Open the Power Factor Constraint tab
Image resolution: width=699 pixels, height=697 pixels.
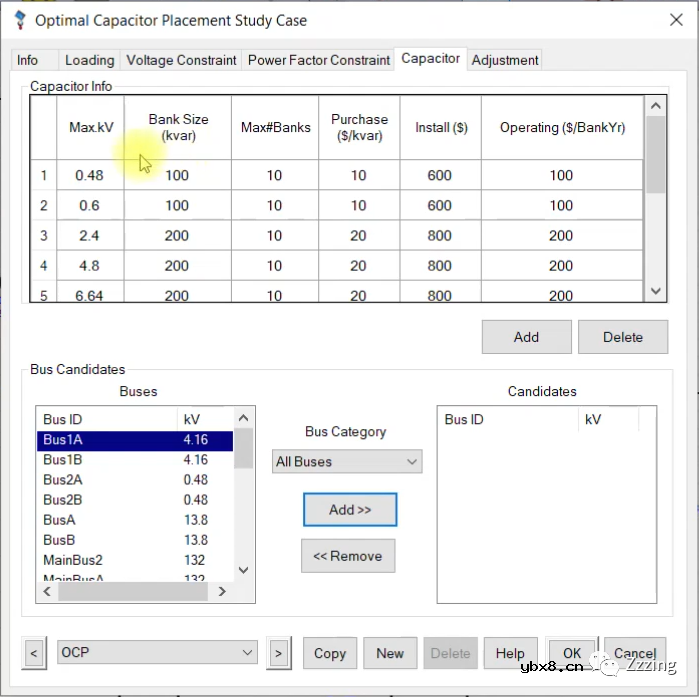click(318, 60)
